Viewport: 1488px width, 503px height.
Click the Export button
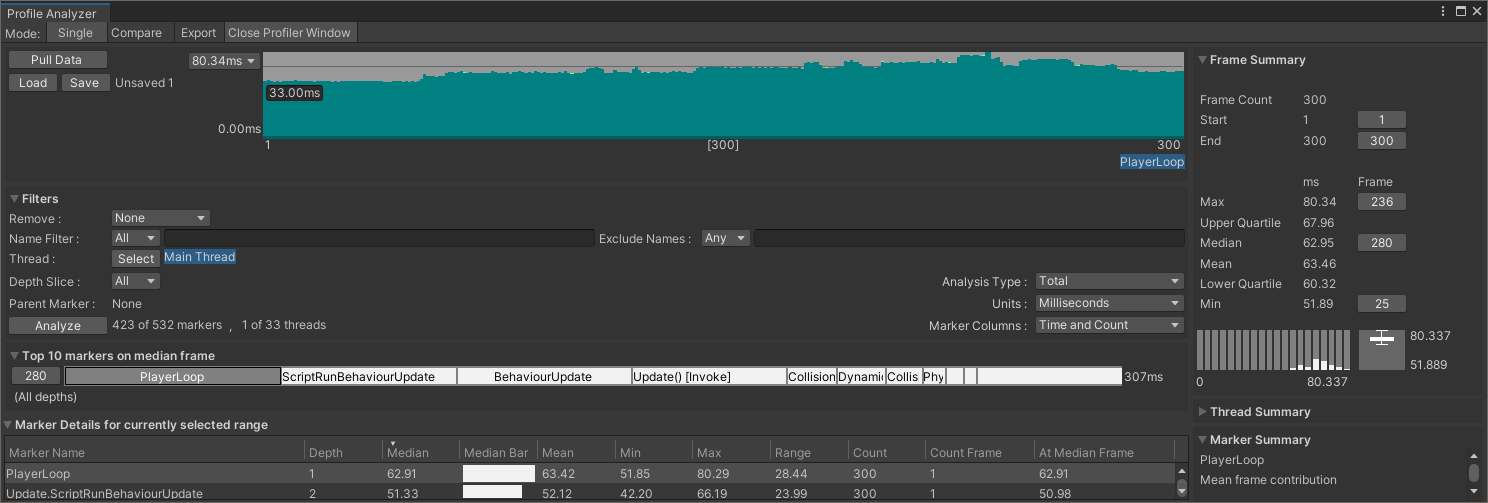point(198,33)
